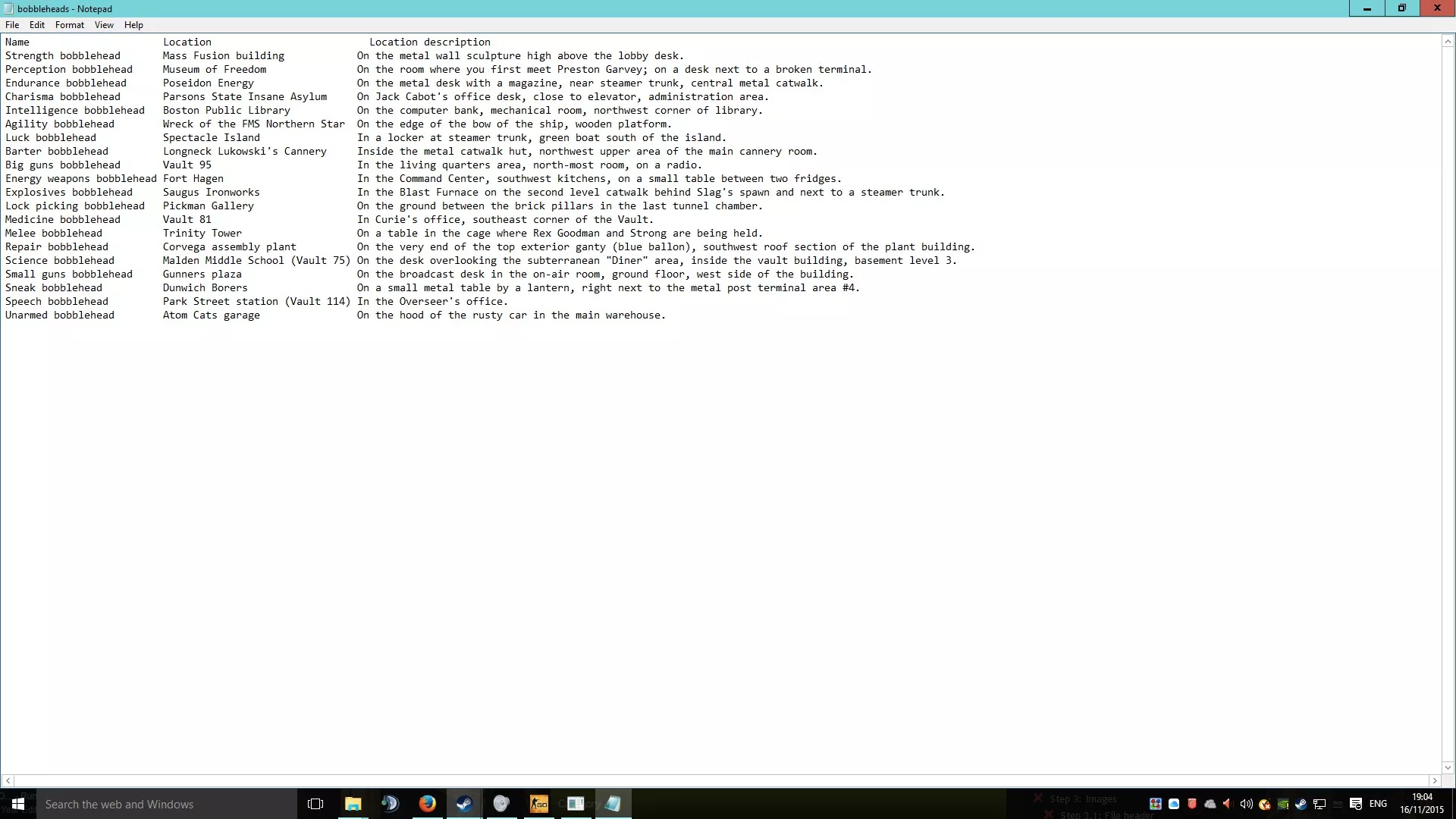Open the Edit menu
The width and height of the screenshot is (1456, 819).
(x=37, y=25)
